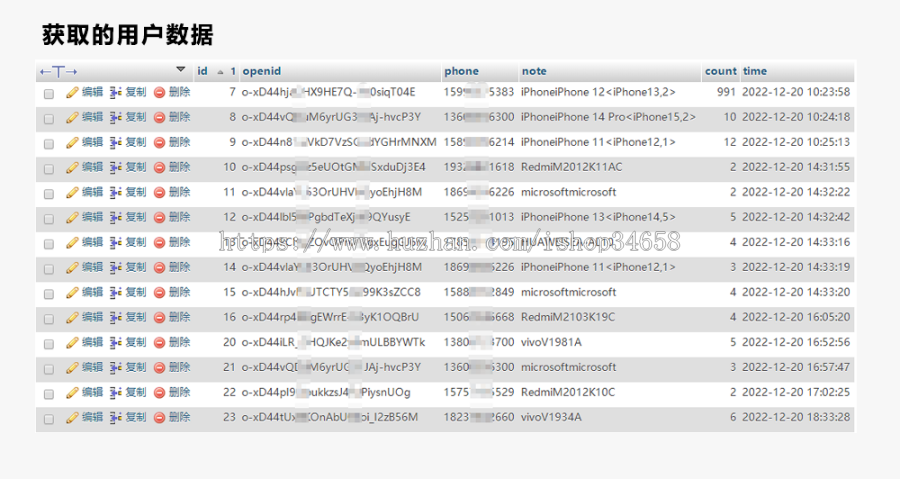Screen dimensions: 900x479
Task: Click the heading "获取的用户数据"
Action: (127, 35)
